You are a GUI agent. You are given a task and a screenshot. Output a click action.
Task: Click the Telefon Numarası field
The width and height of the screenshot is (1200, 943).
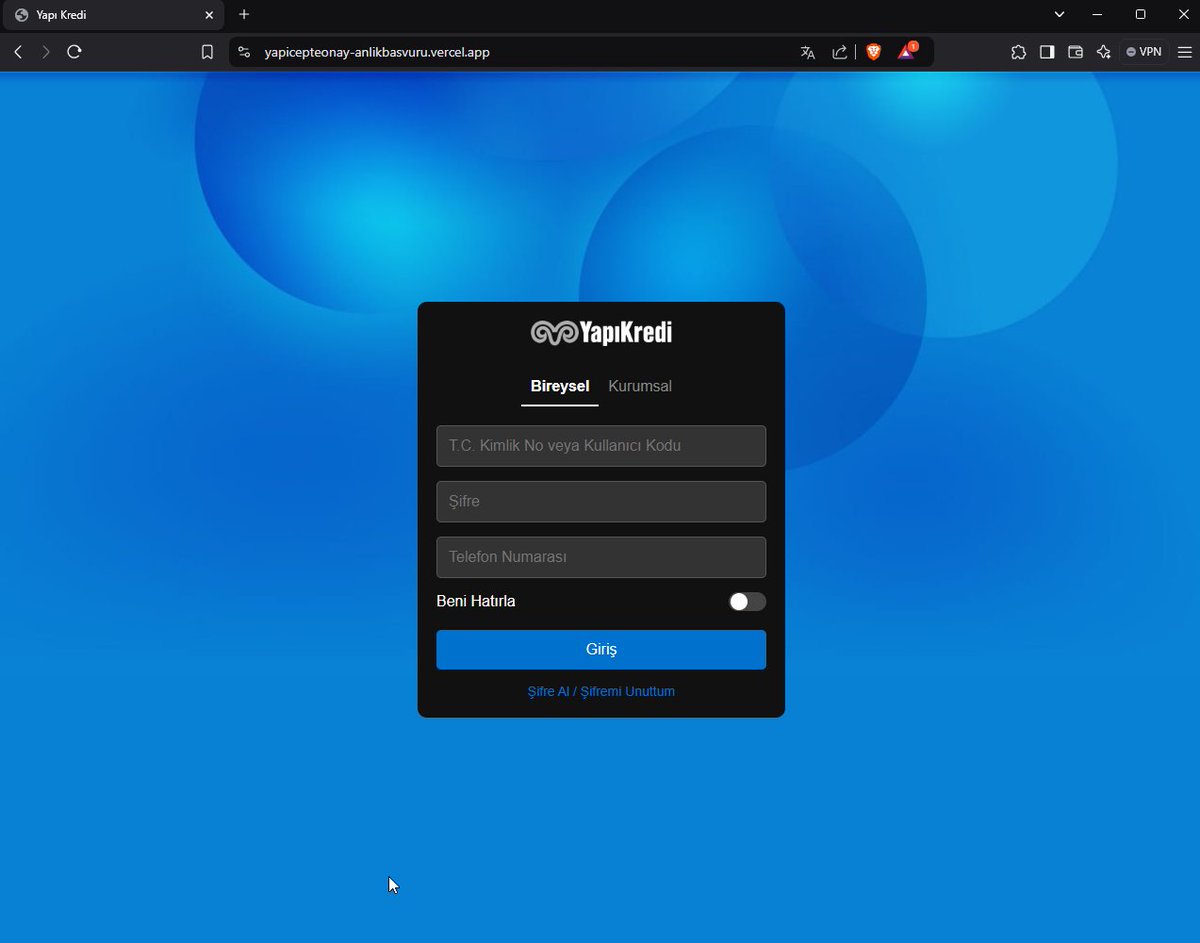pos(601,557)
